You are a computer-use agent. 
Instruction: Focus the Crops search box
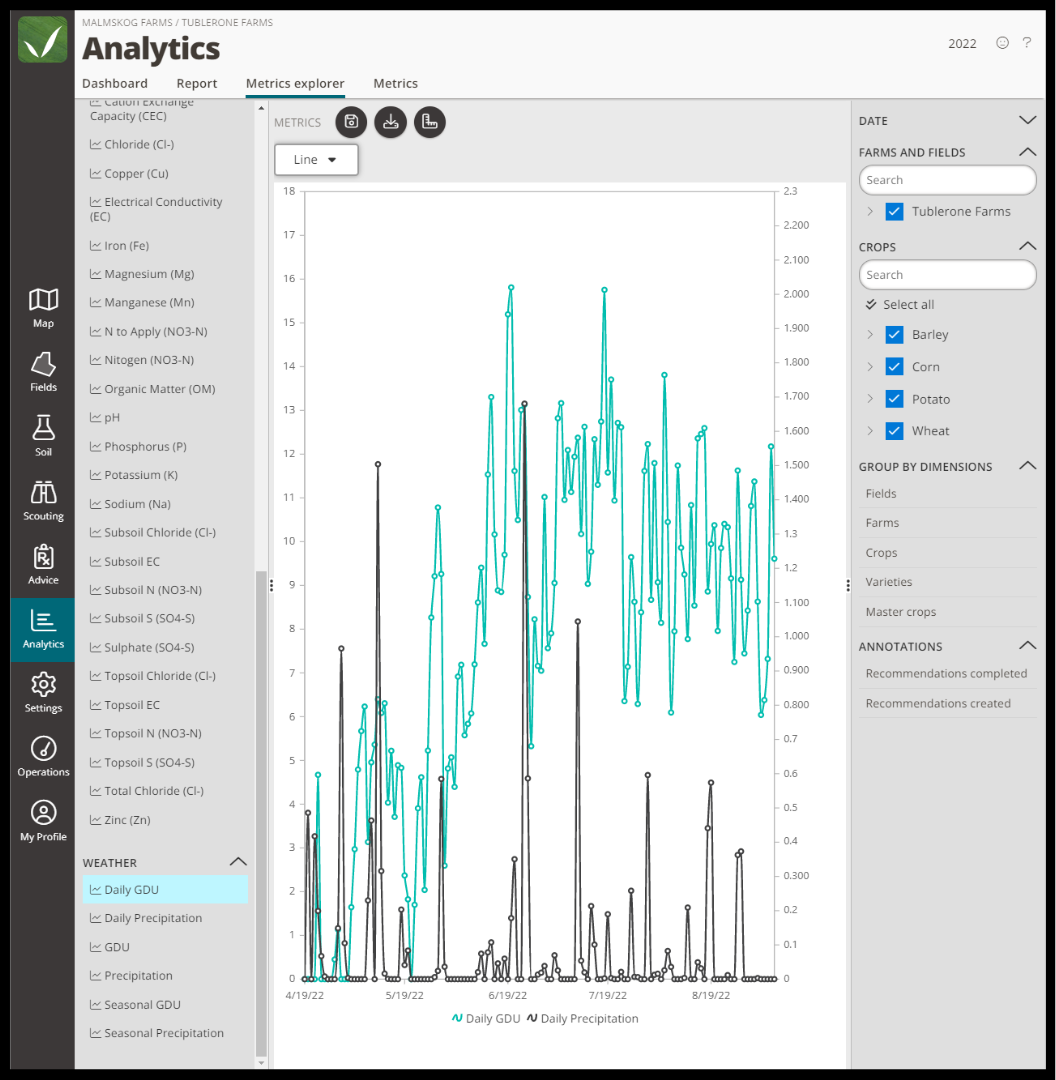pos(947,275)
